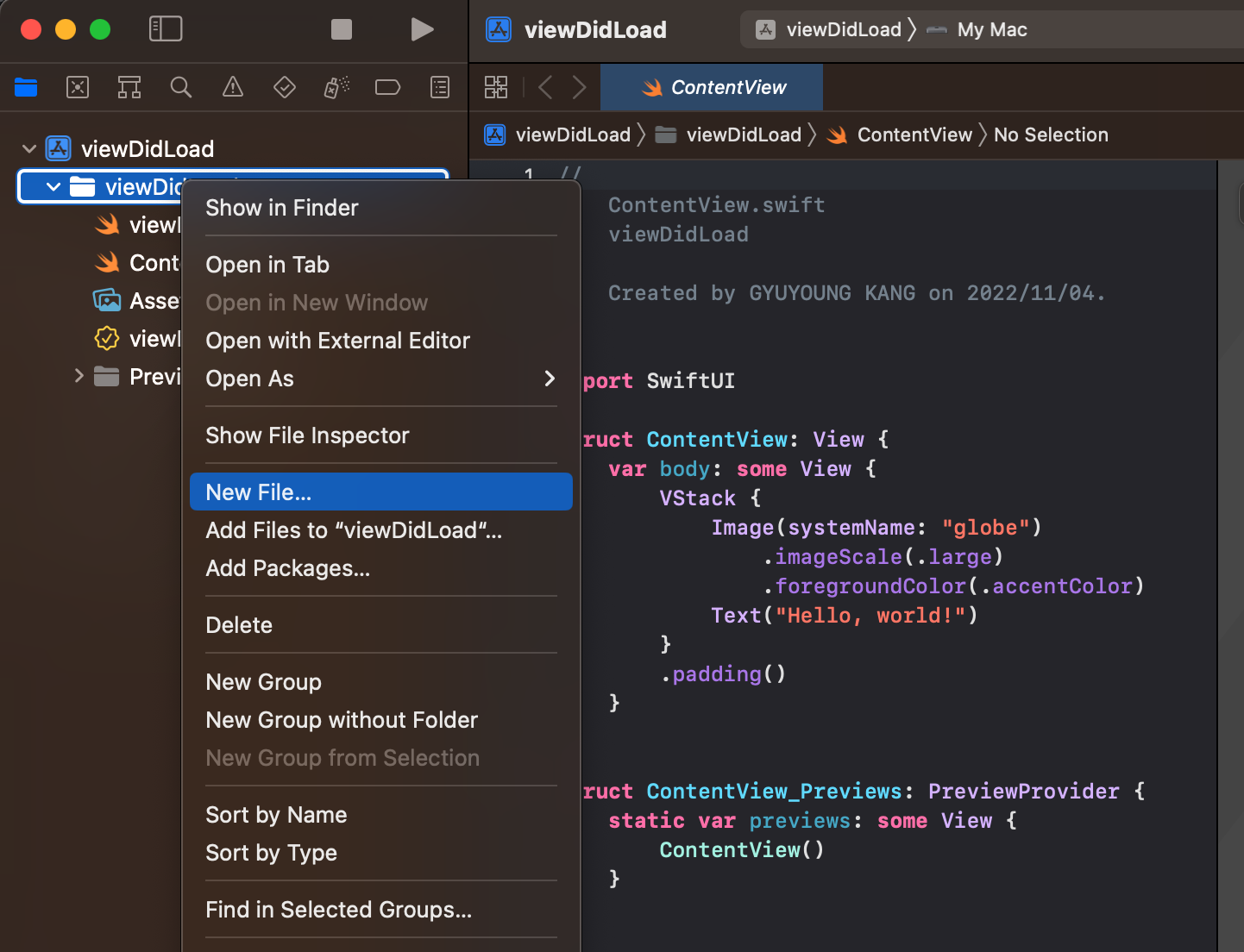This screenshot has width=1244, height=952.
Task: Click the related items grid icon
Action: (496, 87)
